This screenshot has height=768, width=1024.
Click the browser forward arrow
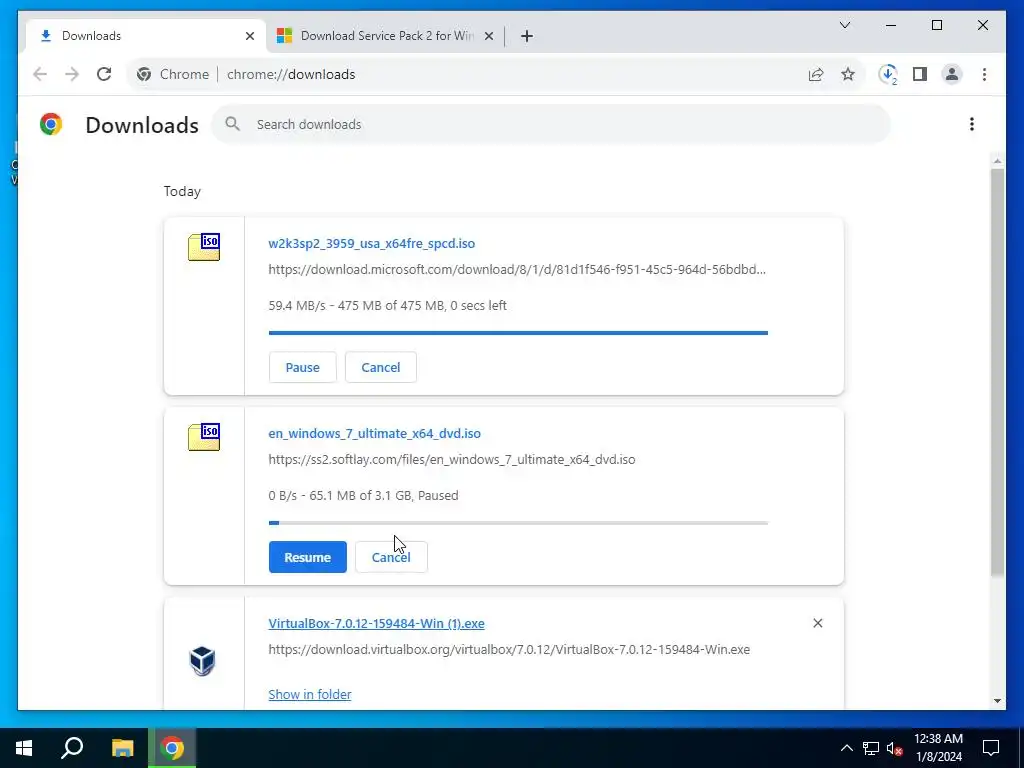(x=72, y=74)
